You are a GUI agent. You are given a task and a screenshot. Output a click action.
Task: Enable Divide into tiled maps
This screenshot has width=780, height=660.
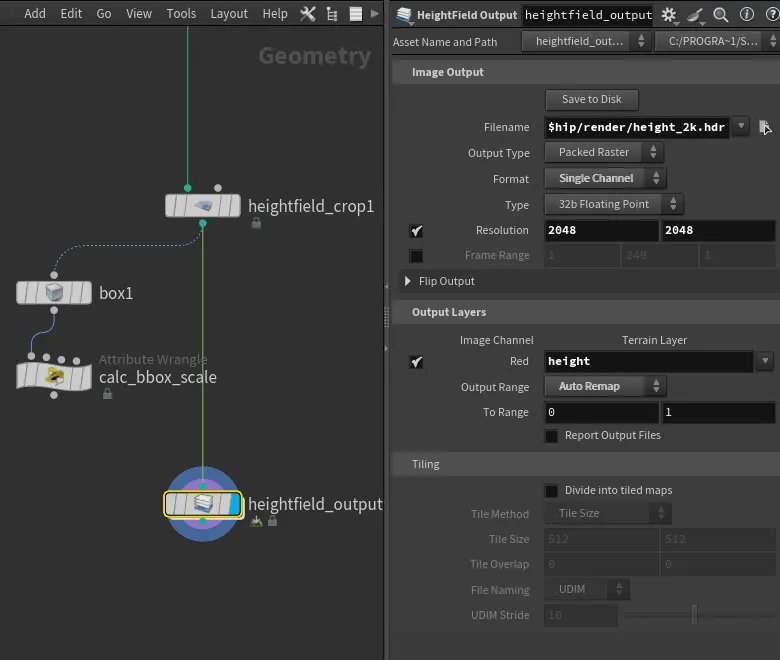coord(551,491)
